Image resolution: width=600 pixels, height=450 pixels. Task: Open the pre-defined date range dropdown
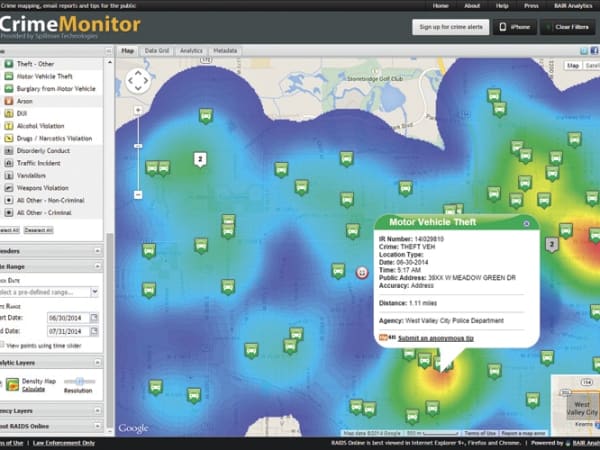[94, 291]
